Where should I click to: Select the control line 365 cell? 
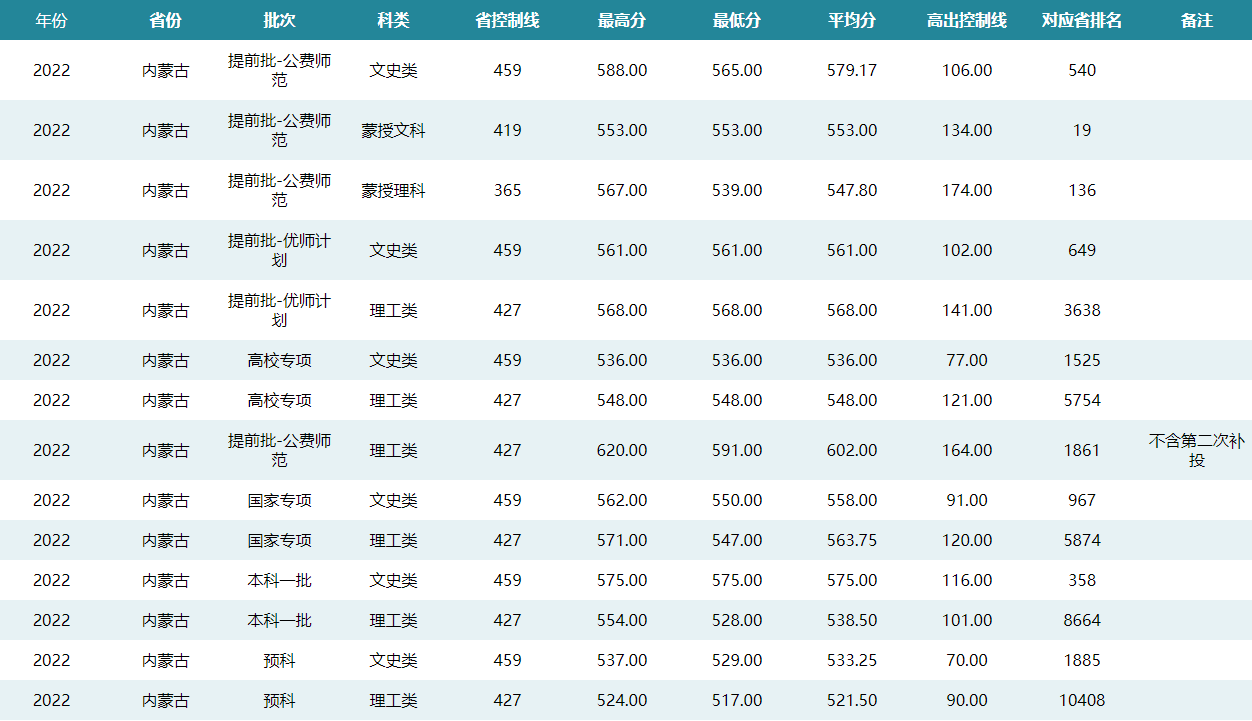coord(507,190)
